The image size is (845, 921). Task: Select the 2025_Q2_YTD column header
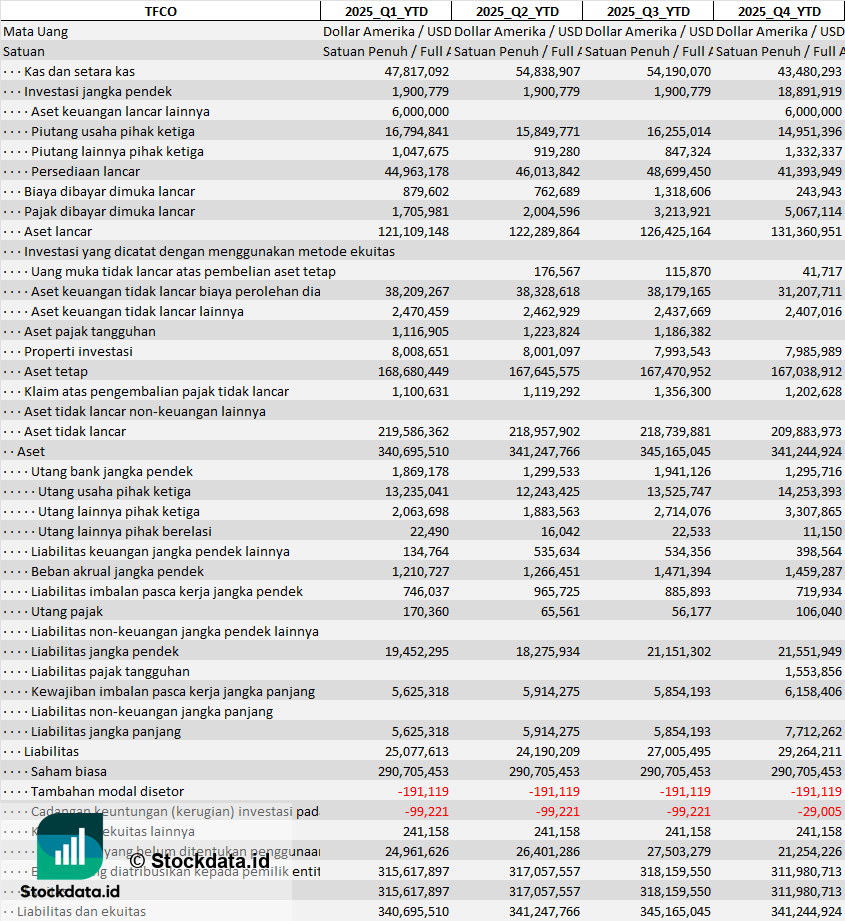[x=517, y=11]
